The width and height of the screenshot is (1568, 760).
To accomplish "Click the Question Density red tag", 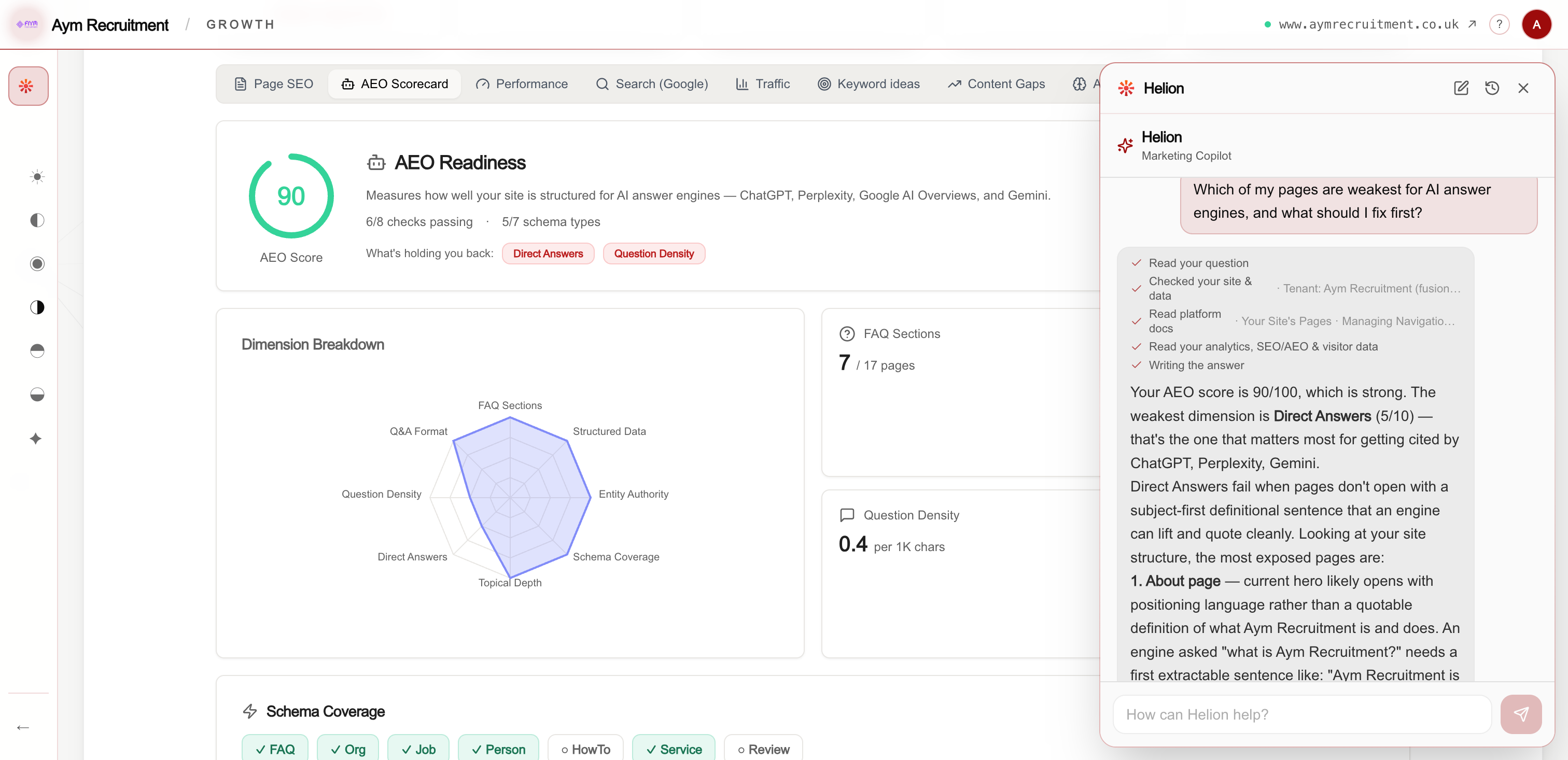I will (x=654, y=254).
